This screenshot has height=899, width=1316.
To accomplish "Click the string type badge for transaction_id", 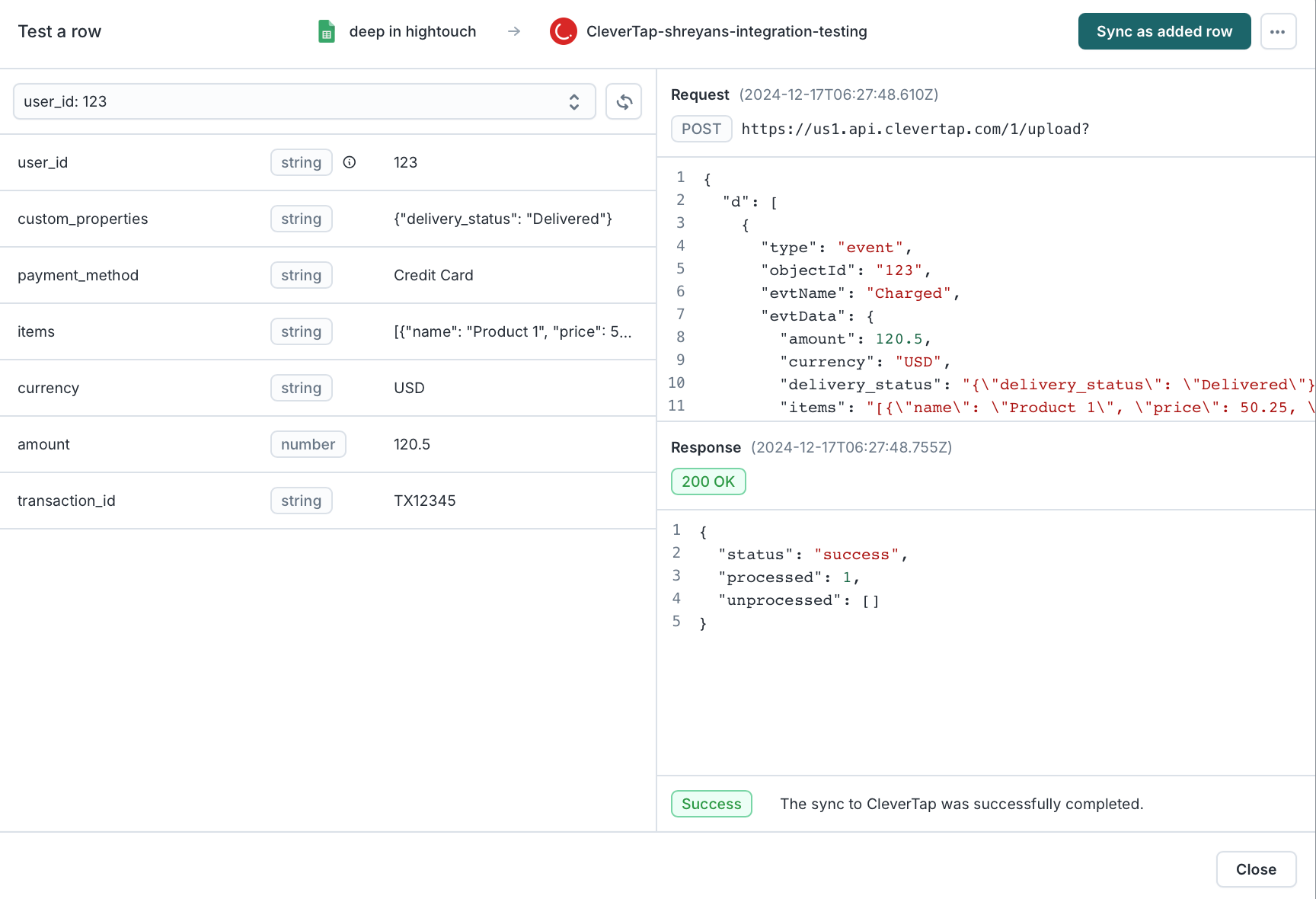I will click(302, 501).
